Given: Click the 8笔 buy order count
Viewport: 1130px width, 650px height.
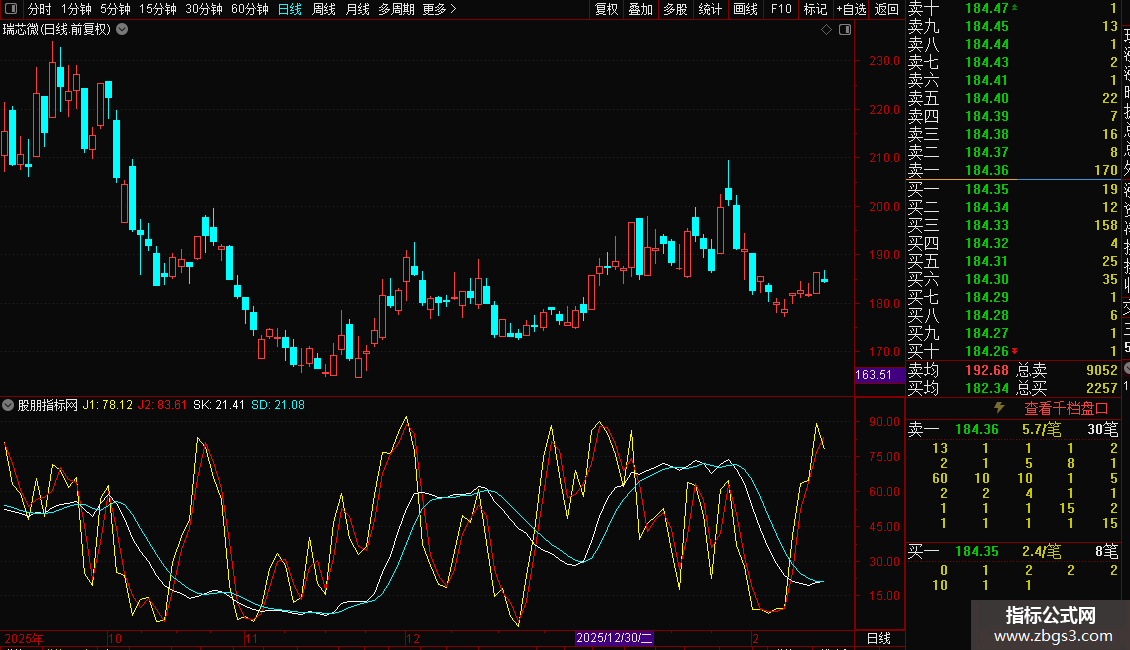Looking at the screenshot, I should (x=1107, y=551).
